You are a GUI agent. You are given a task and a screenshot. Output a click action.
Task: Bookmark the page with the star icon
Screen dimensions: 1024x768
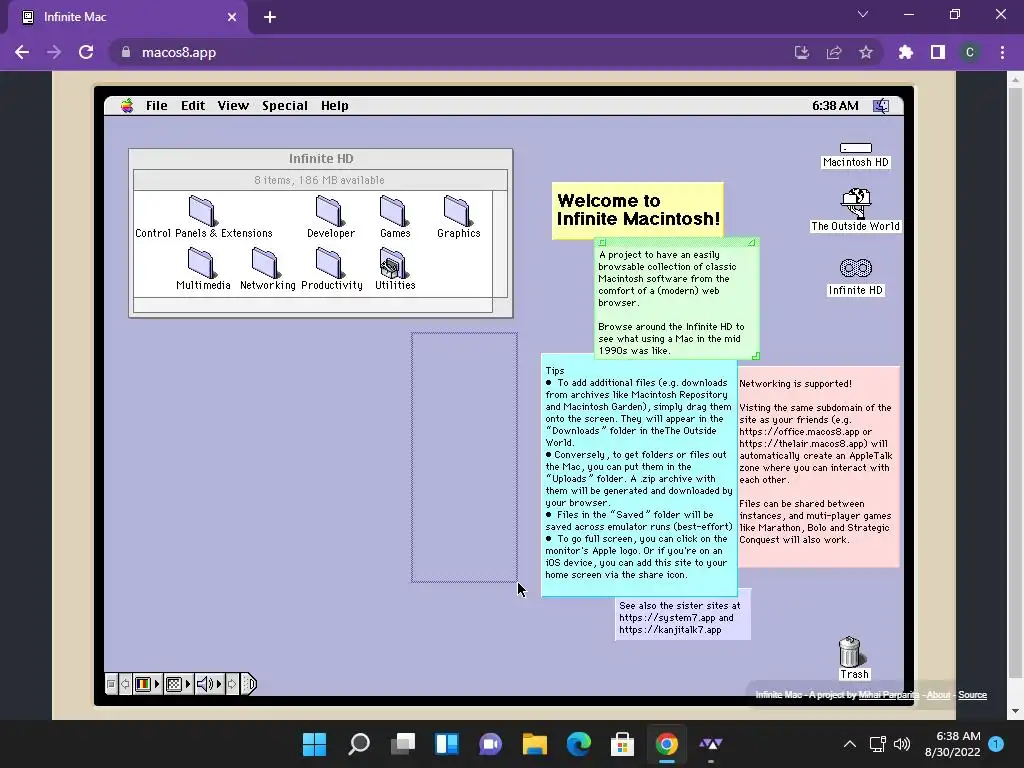click(866, 52)
